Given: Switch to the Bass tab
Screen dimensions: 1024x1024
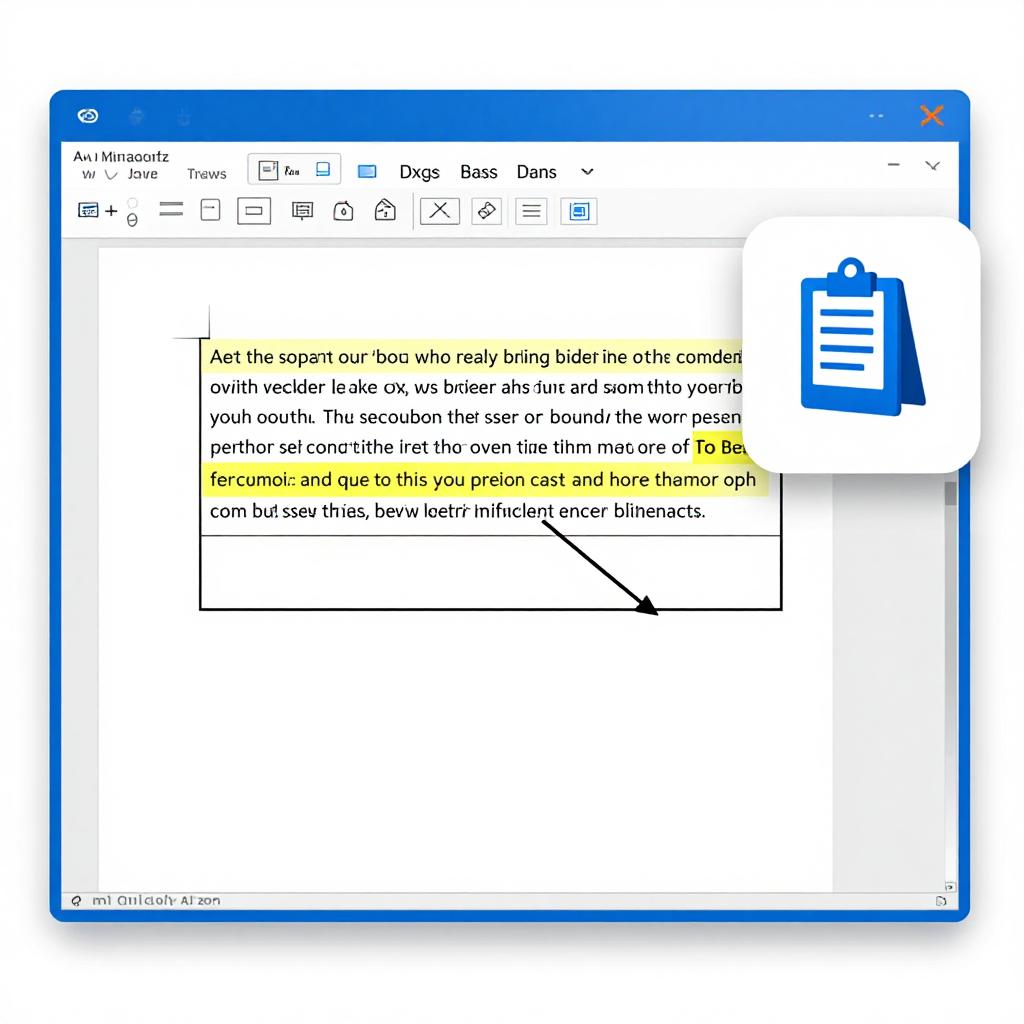Looking at the screenshot, I should (478, 172).
